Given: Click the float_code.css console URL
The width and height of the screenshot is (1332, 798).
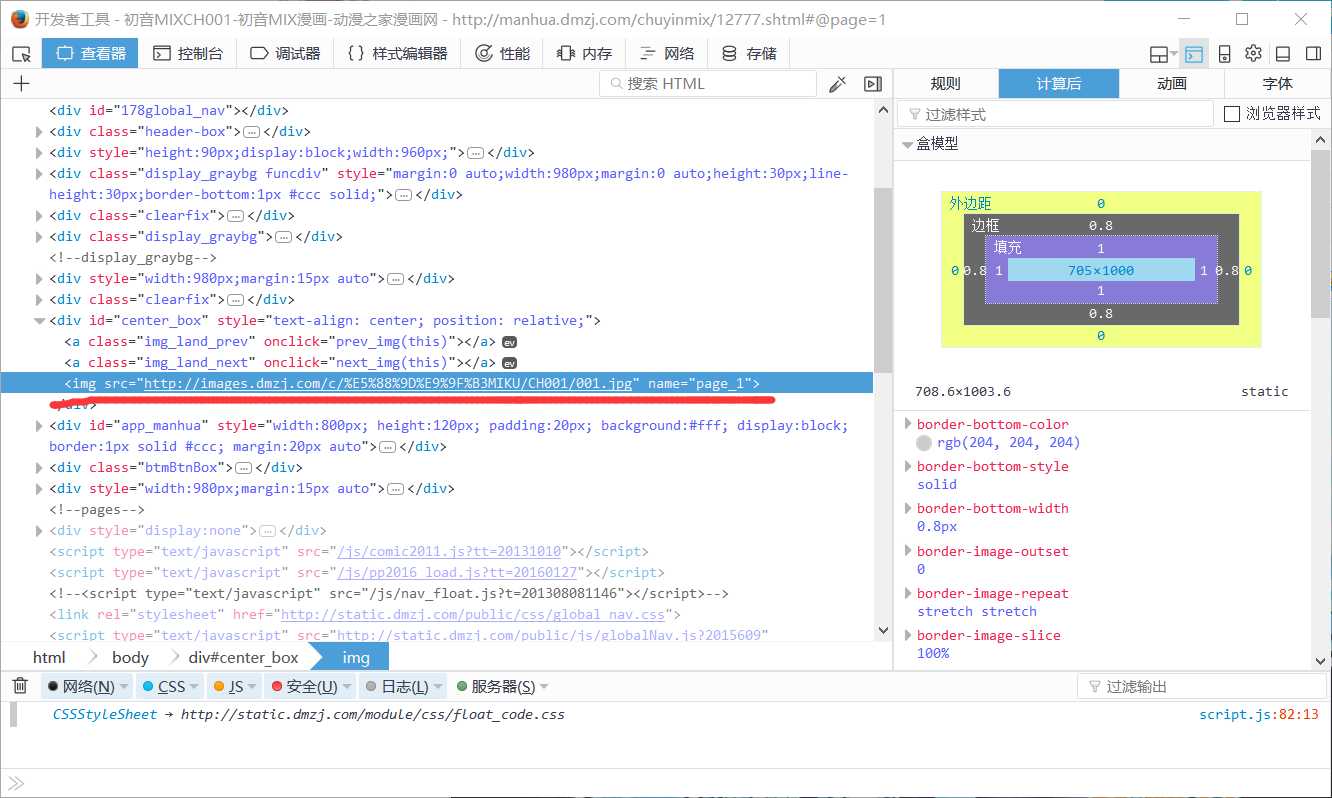Looking at the screenshot, I should click(x=373, y=715).
